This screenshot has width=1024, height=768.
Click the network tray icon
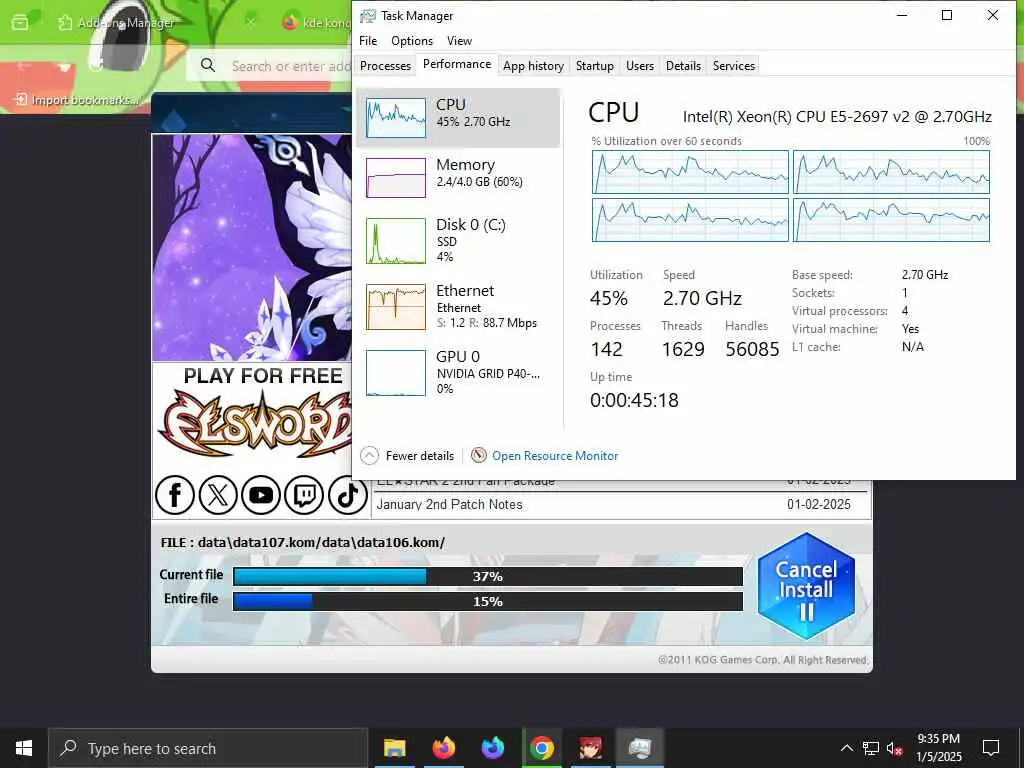[x=871, y=748]
